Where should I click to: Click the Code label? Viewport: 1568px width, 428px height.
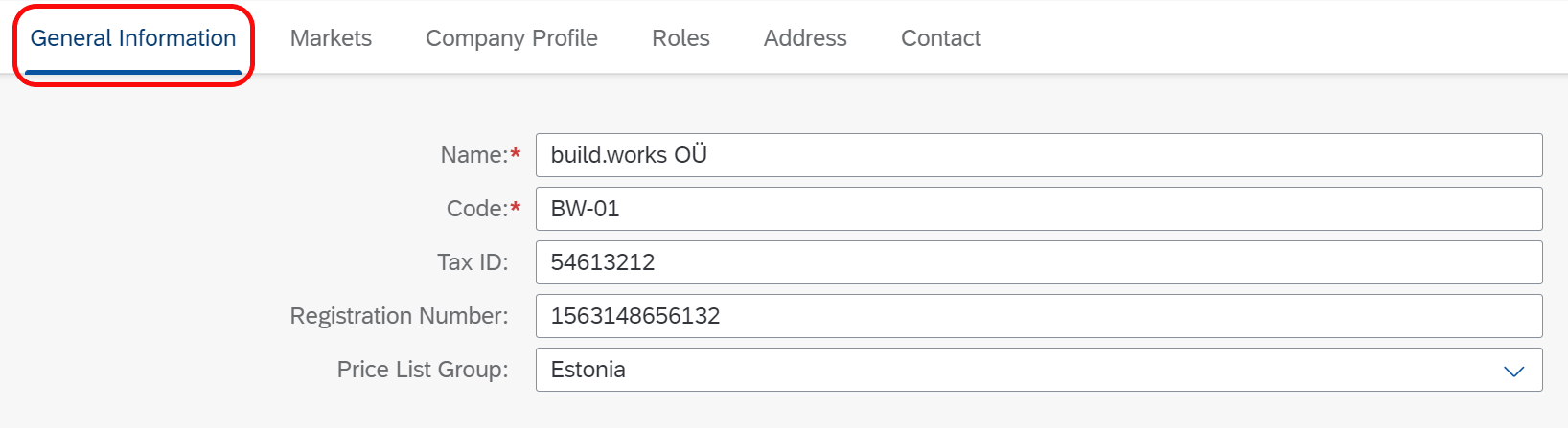476,209
